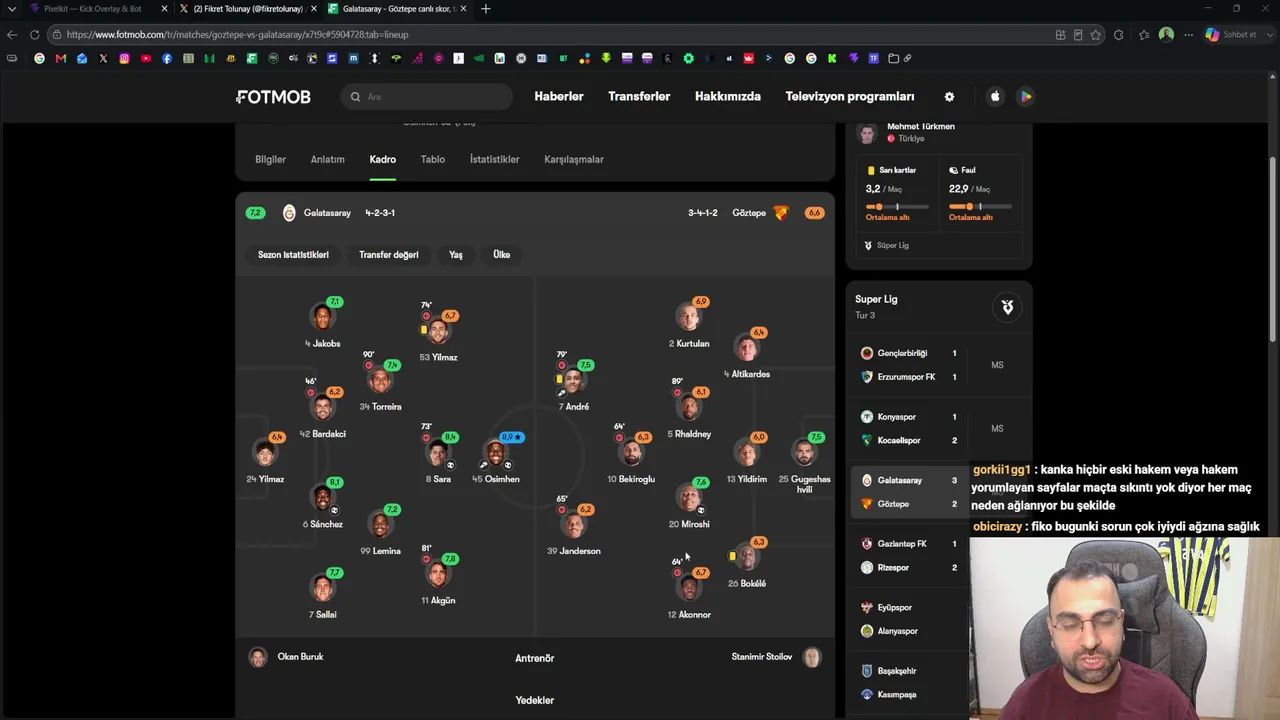This screenshot has width=1280, height=720.
Task: Click Osimhen's 8,9 rating badge
Action: 512,437
